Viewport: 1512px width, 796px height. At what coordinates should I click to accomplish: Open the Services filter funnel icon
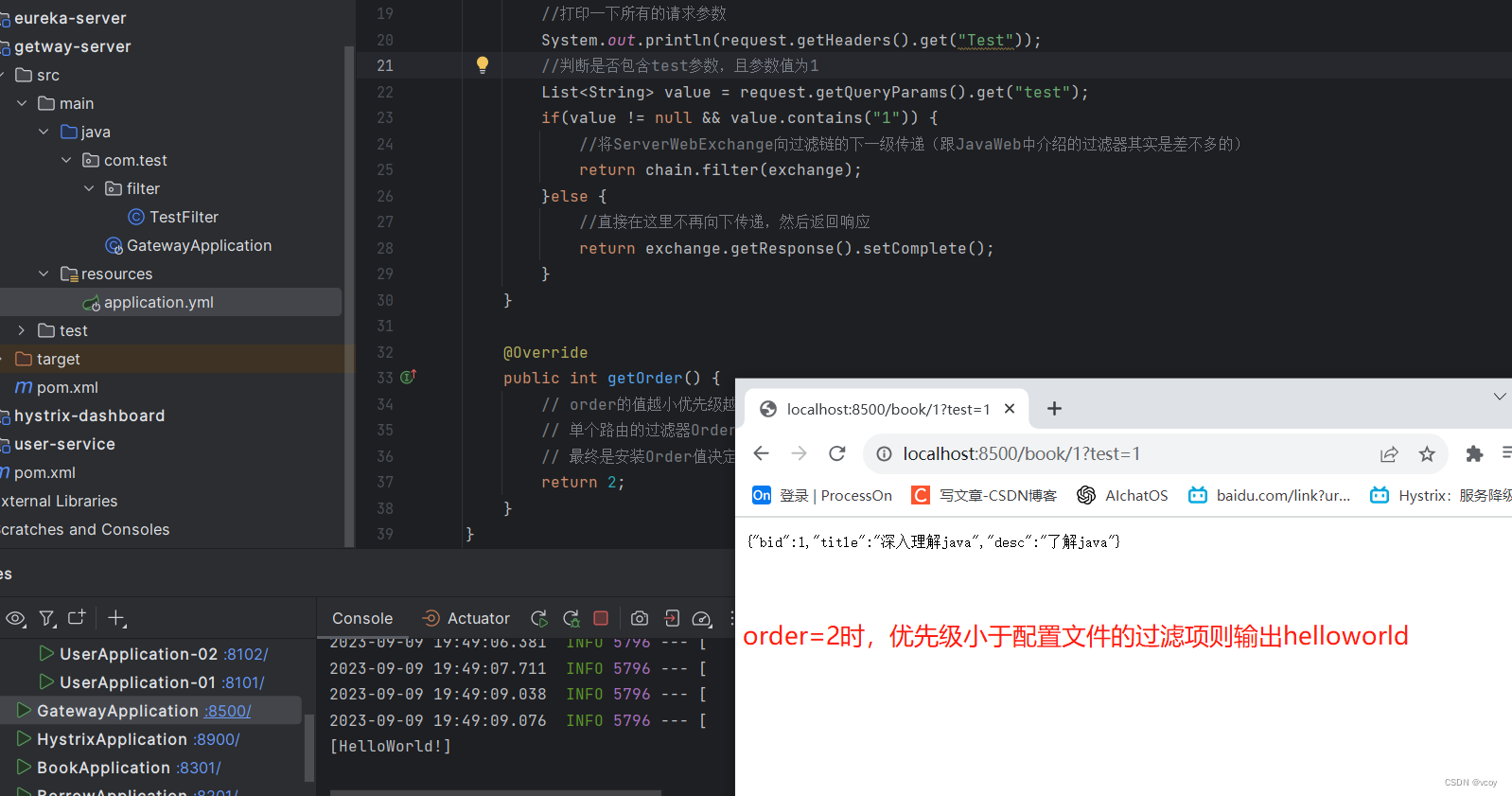[x=46, y=618]
